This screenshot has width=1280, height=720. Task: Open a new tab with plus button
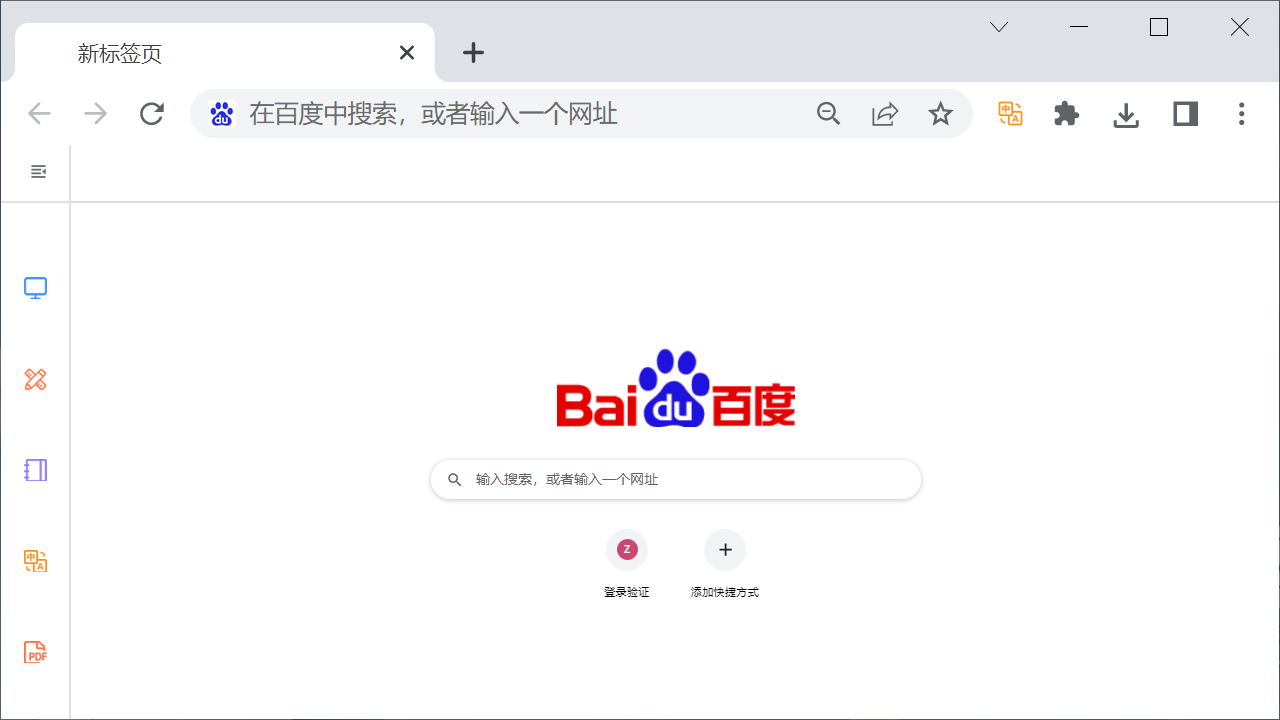pyautogui.click(x=473, y=53)
